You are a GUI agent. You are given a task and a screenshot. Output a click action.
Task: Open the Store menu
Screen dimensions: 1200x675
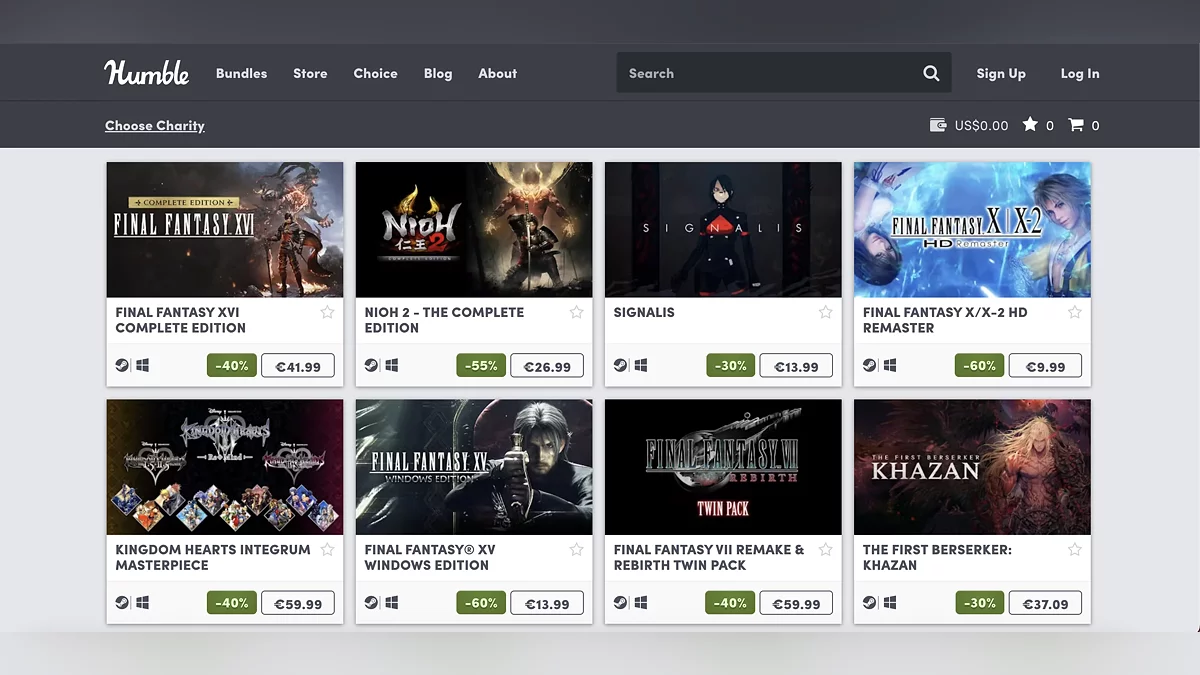(x=310, y=73)
